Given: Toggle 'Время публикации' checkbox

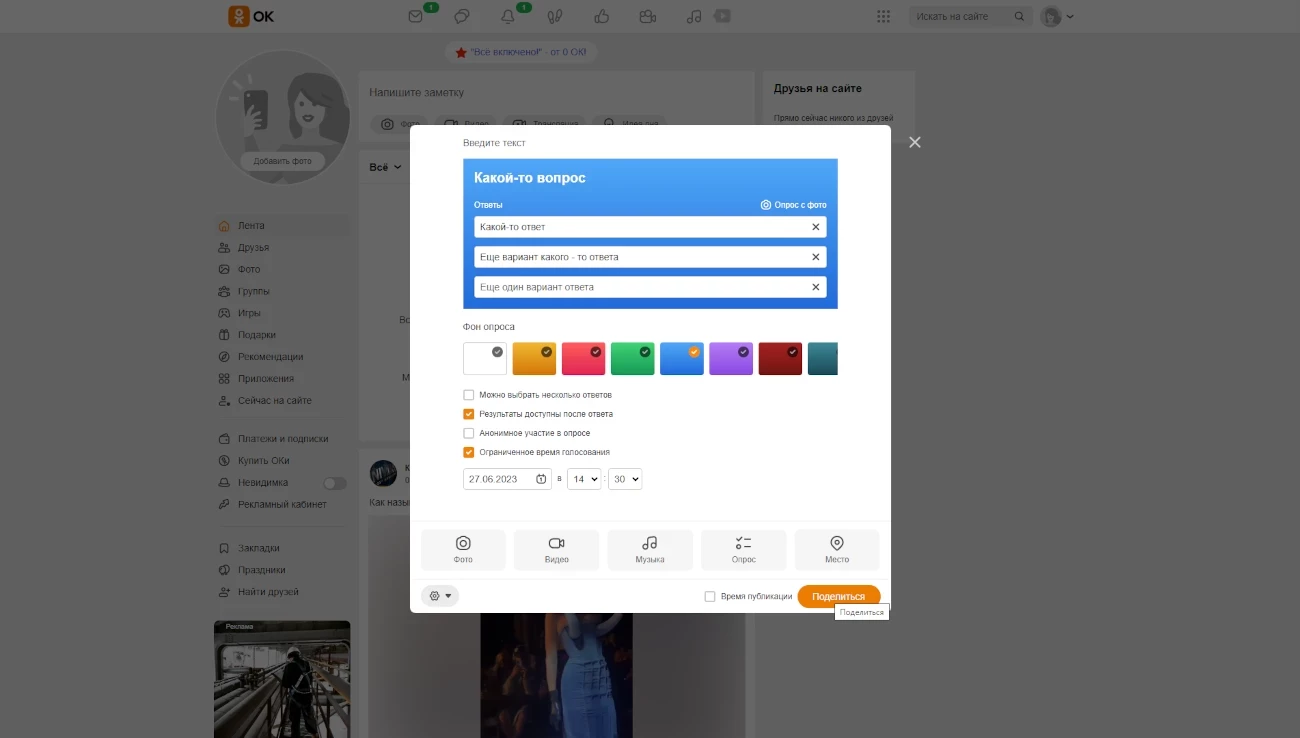Looking at the screenshot, I should [710, 597].
